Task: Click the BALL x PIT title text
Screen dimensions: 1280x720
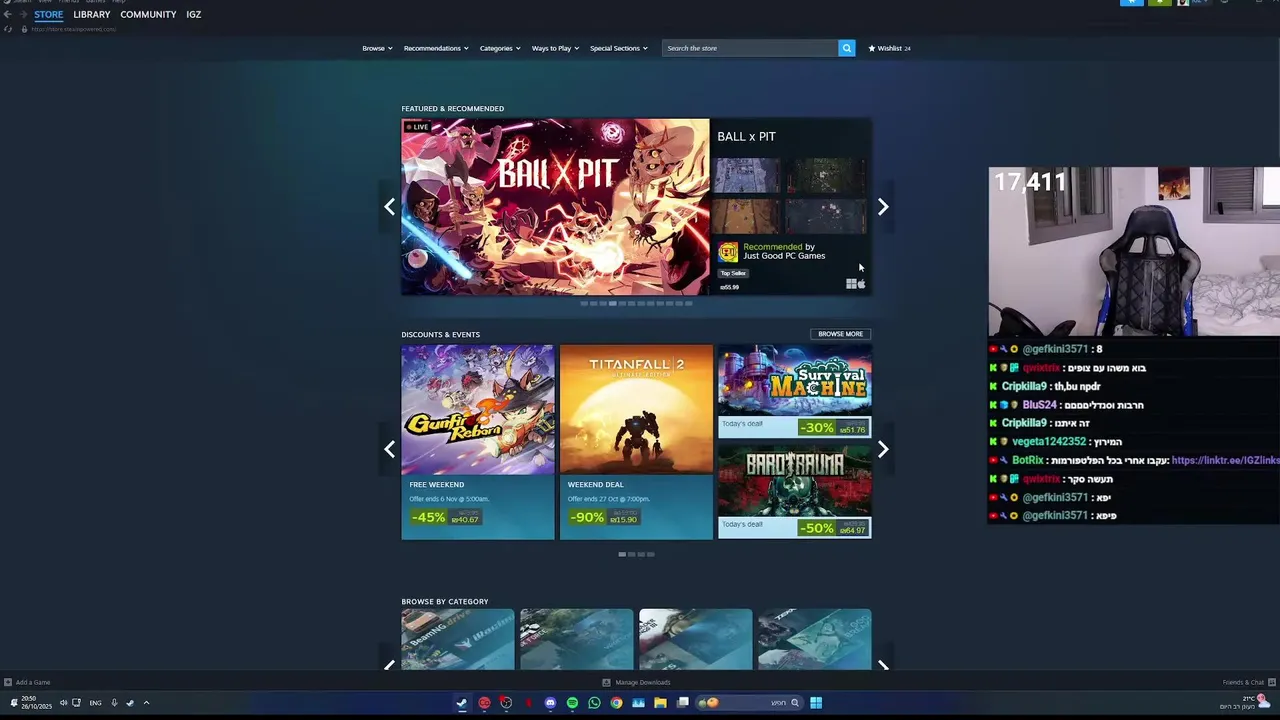Action: pyautogui.click(x=746, y=137)
